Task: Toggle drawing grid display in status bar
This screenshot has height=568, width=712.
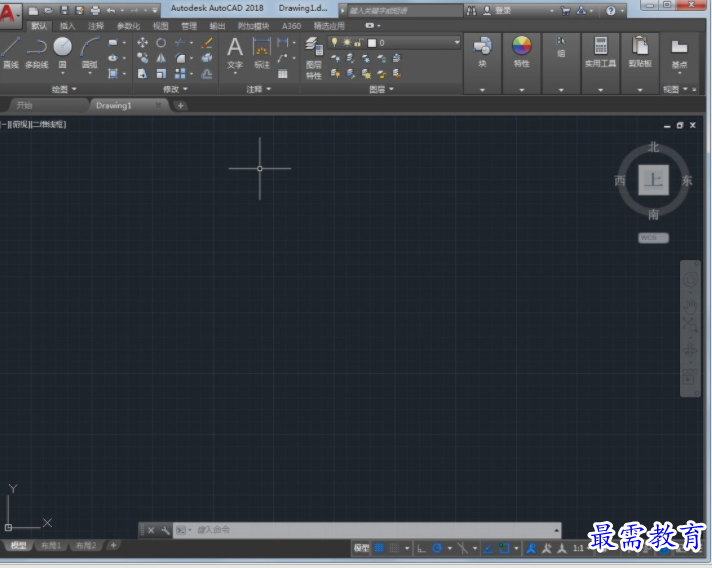Action: 379,548
